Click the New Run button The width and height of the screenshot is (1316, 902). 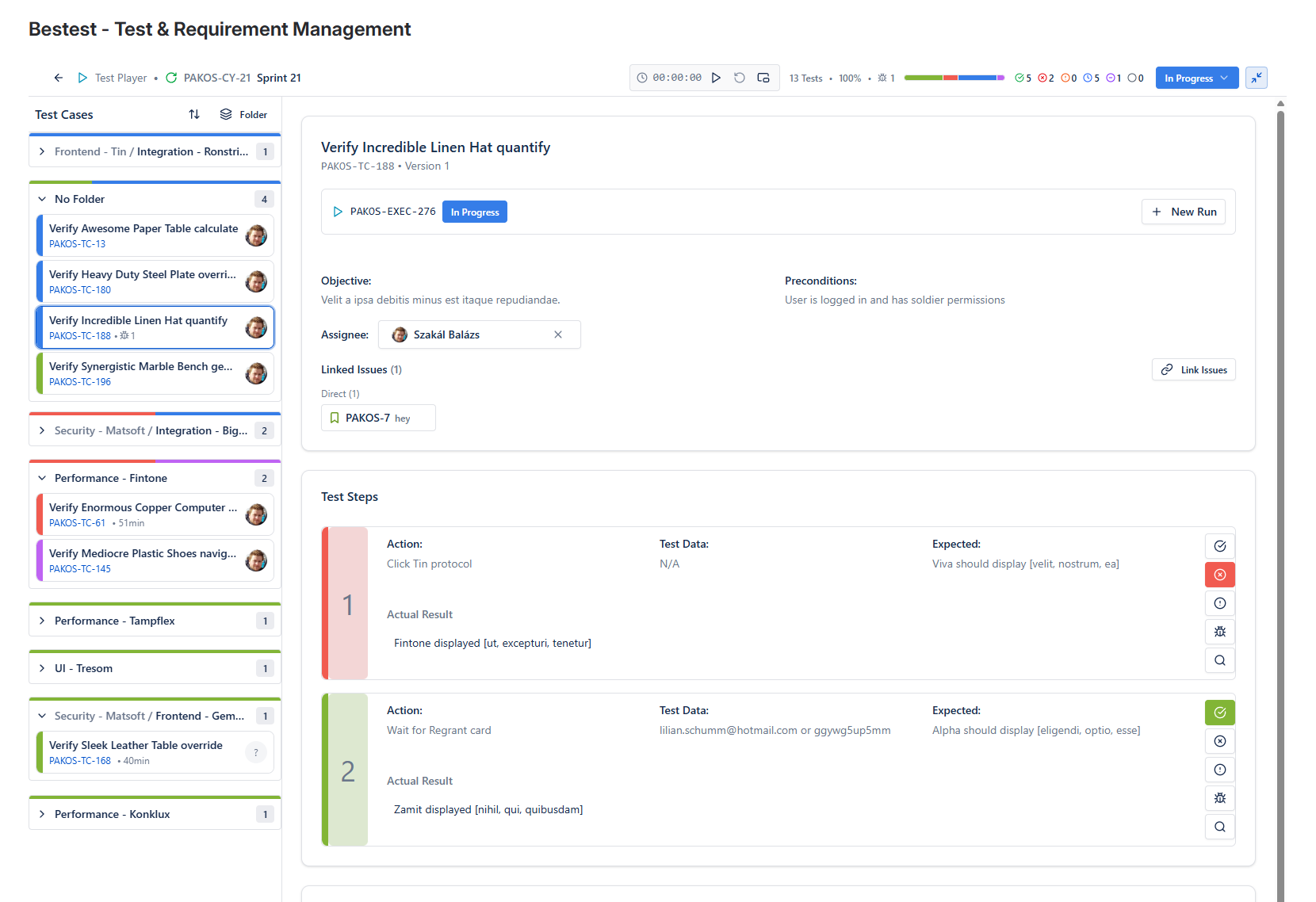(1184, 212)
